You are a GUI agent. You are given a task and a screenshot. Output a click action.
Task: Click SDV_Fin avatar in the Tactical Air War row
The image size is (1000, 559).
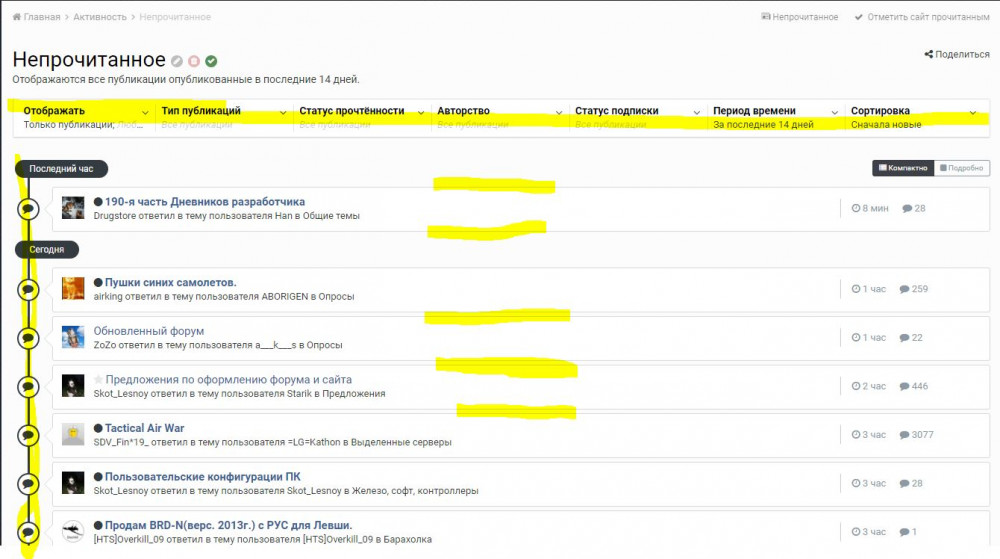pos(73,434)
